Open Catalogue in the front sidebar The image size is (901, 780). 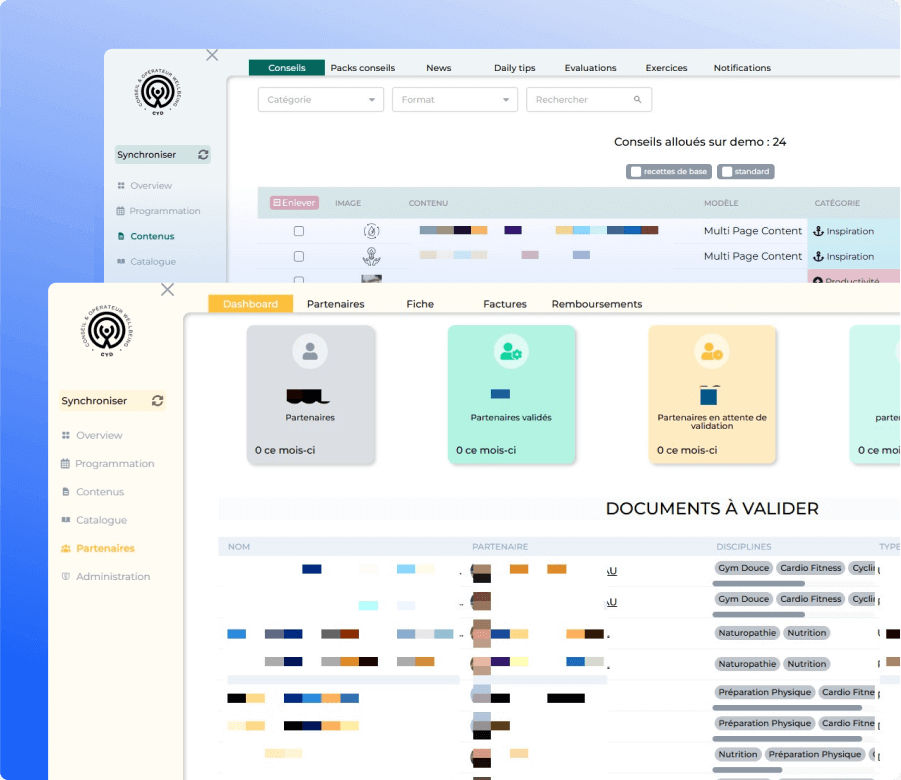point(101,520)
